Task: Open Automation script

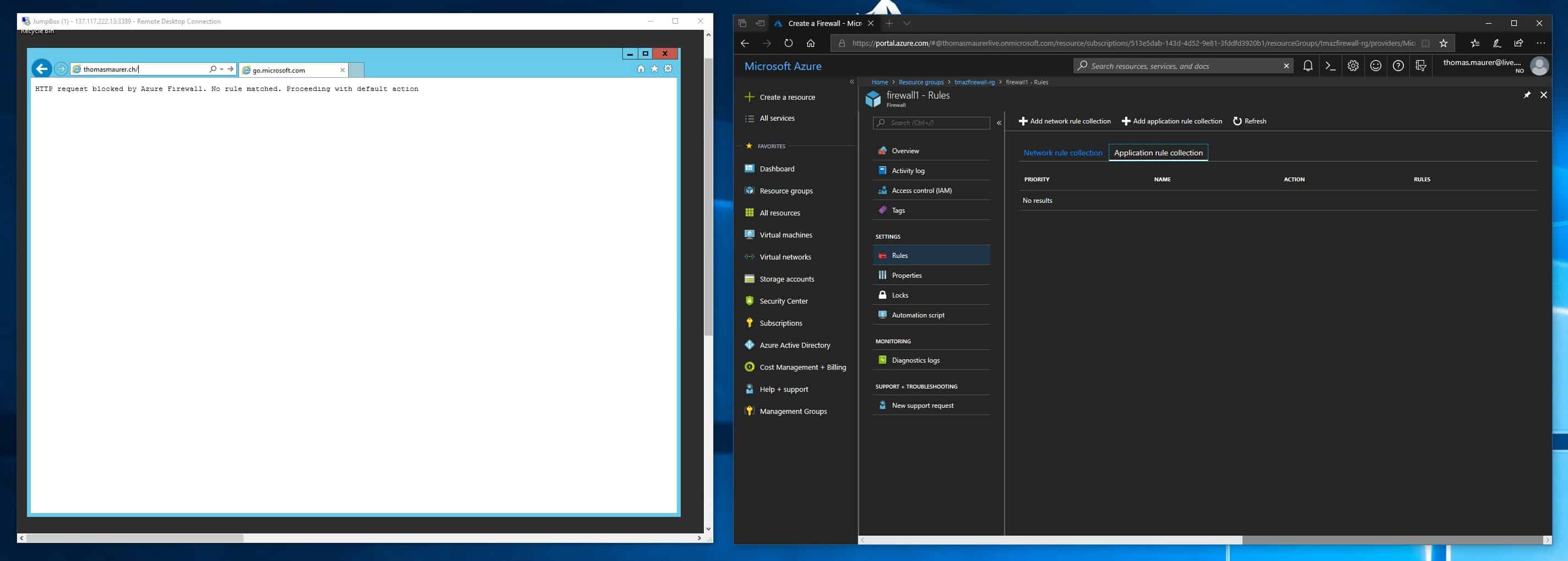Action: (931, 315)
